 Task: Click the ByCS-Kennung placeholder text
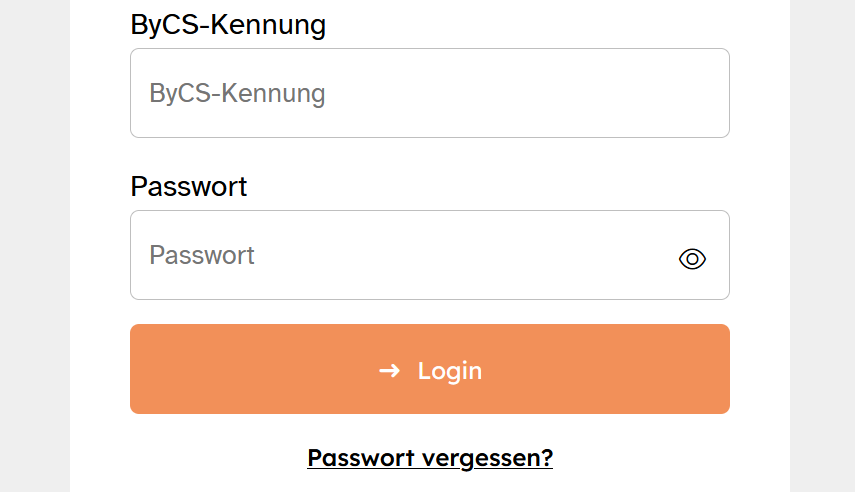click(x=238, y=94)
